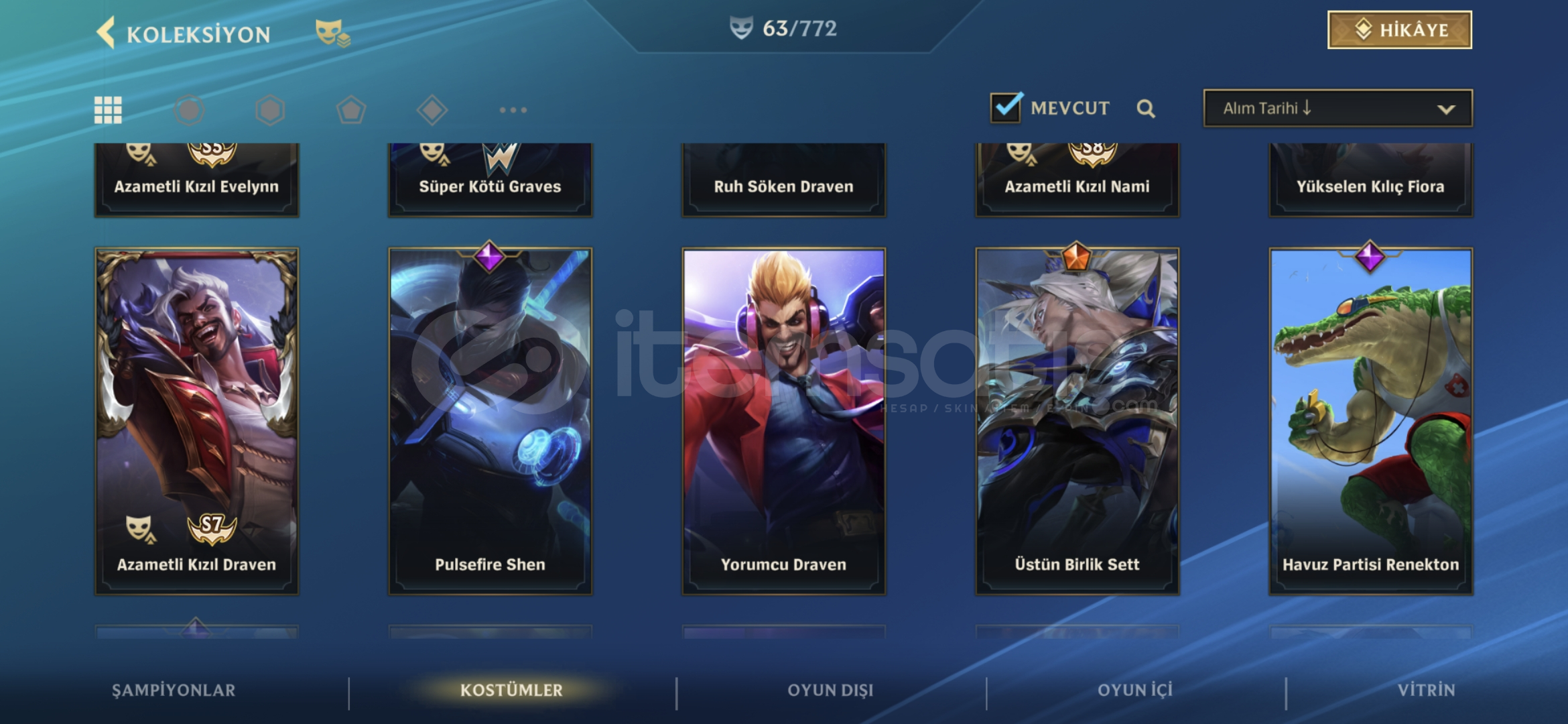
Task: Open the mask with coins icon
Action: [x=332, y=33]
